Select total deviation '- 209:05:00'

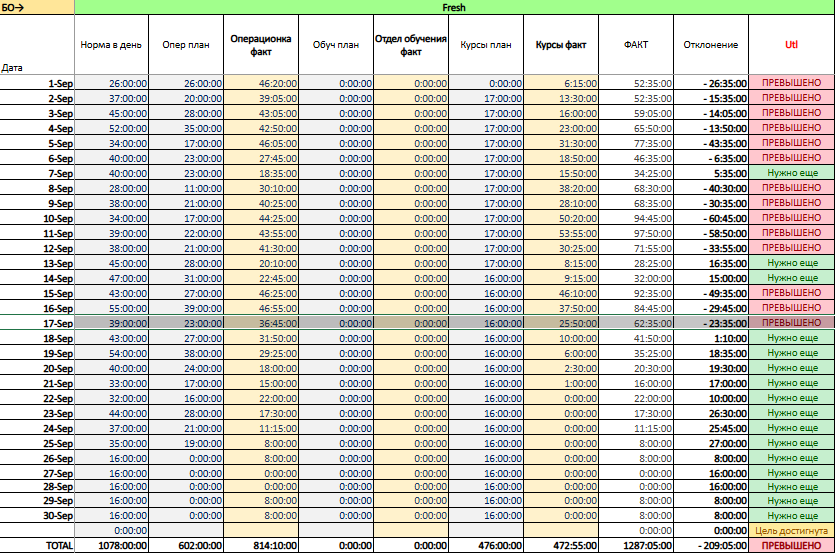point(711,546)
